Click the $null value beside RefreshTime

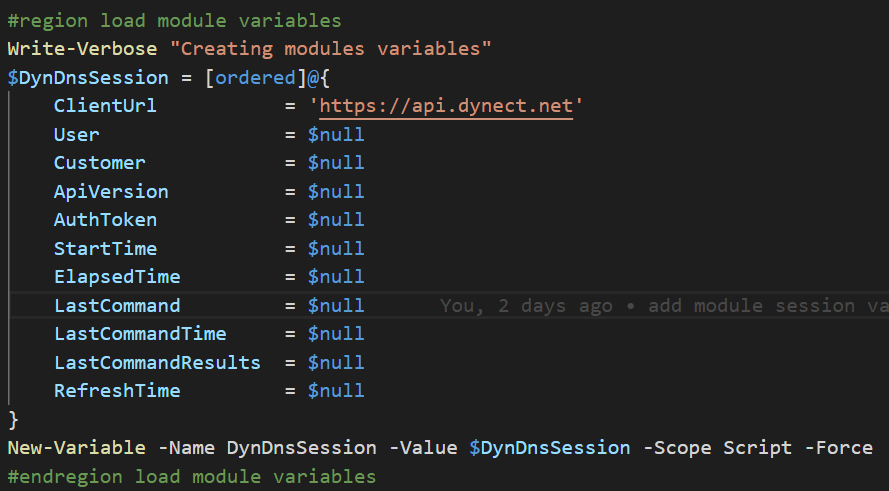(336, 391)
